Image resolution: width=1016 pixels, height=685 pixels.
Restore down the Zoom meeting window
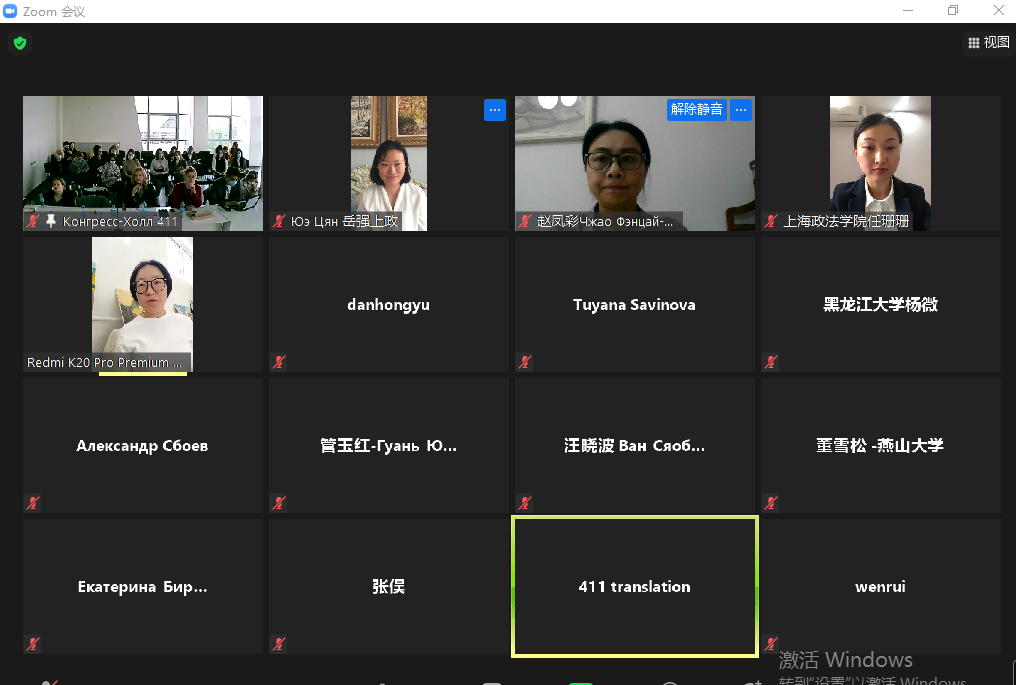pos(953,10)
